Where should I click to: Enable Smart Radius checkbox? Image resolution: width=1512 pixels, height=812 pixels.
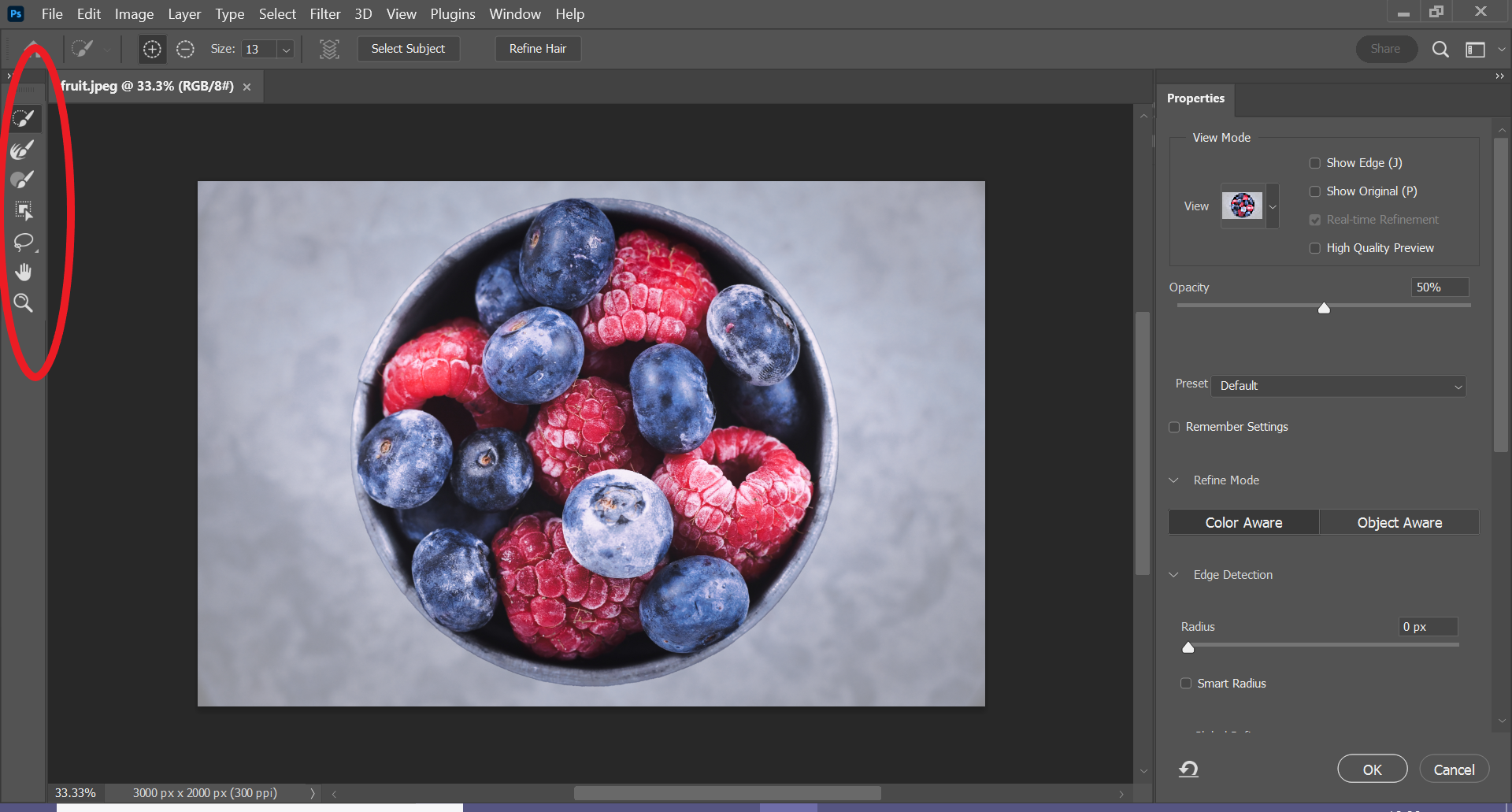[x=1186, y=684]
